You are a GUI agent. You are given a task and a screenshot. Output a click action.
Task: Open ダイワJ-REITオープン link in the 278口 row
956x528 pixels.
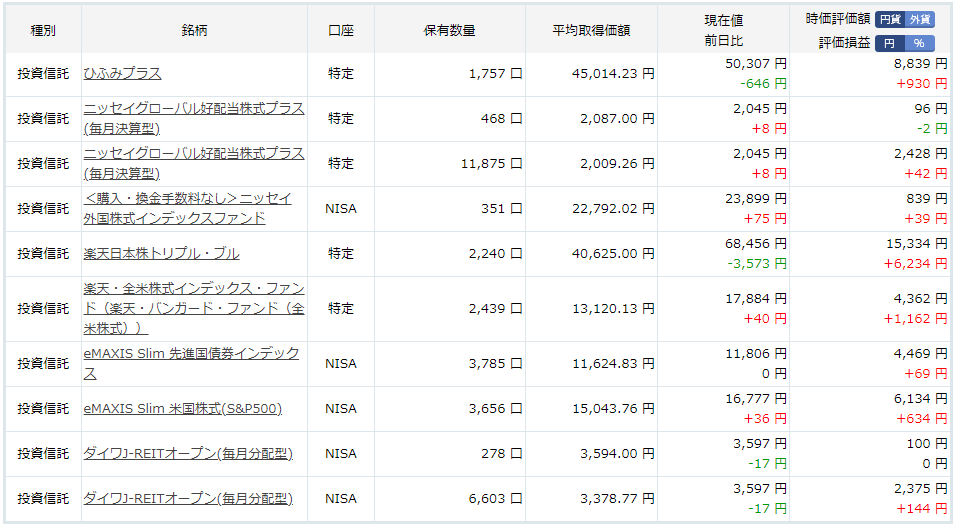tap(188, 454)
